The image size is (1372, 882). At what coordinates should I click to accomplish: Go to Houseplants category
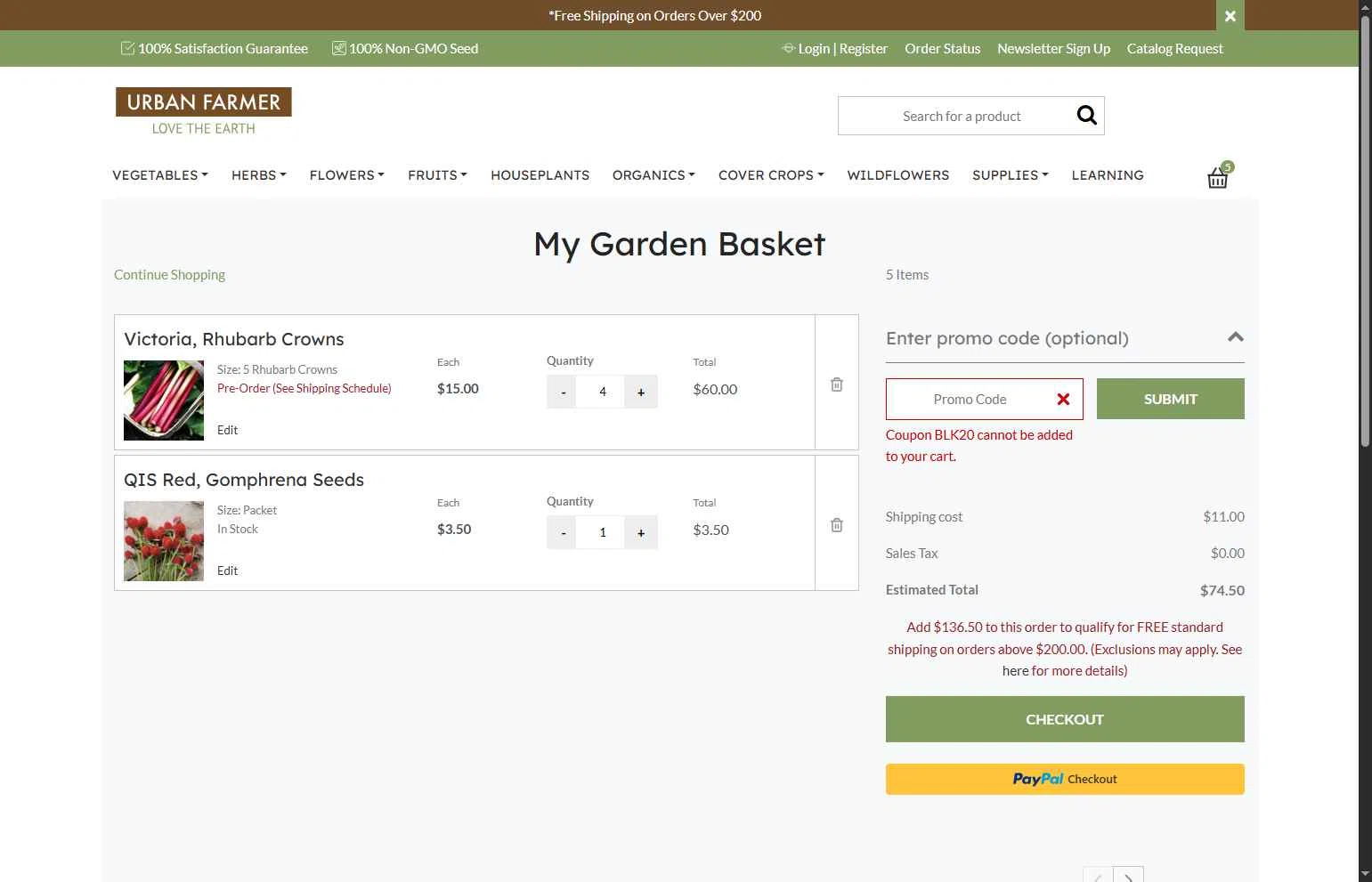click(540, 175)
